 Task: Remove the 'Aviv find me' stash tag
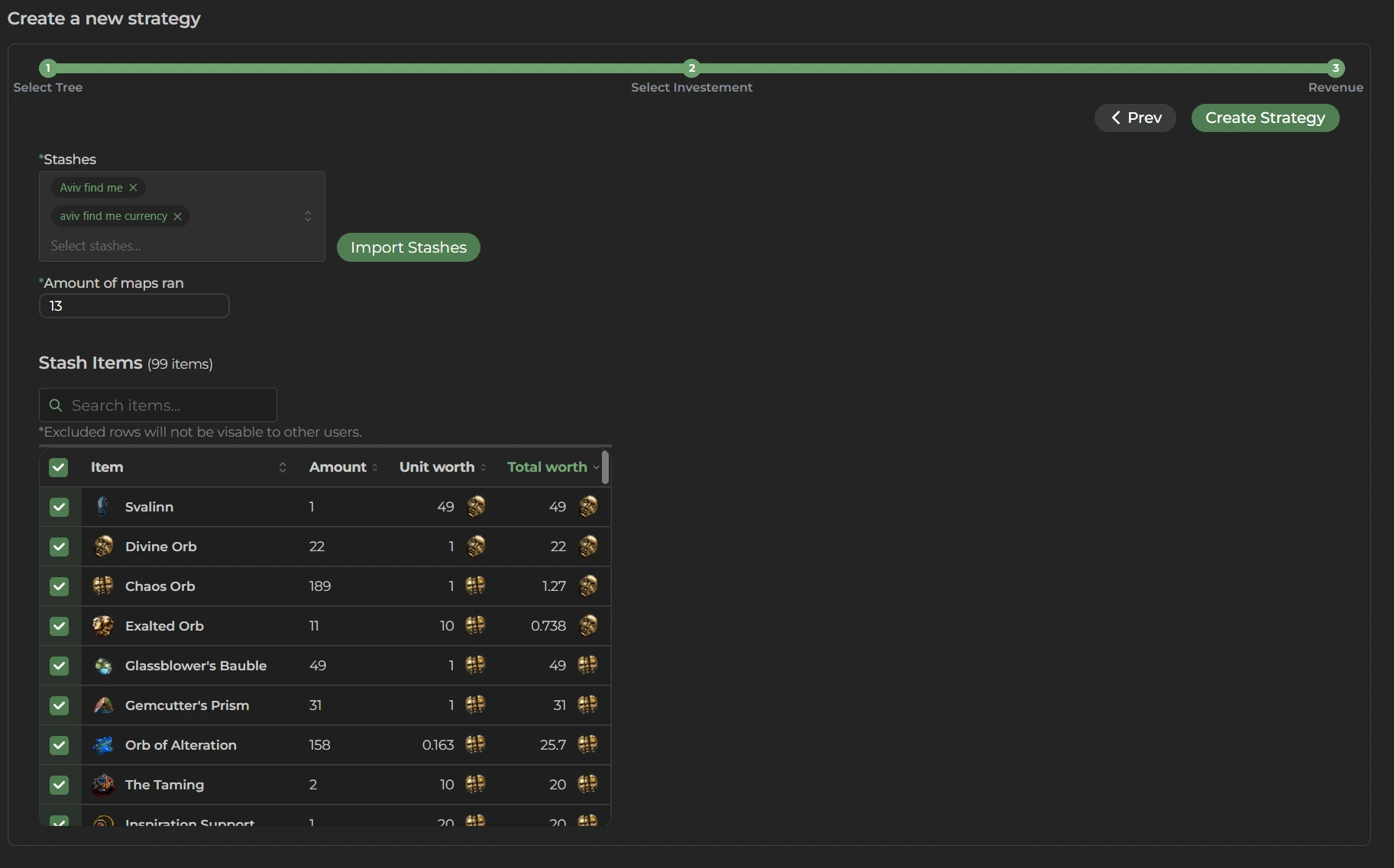pos(133,188)
